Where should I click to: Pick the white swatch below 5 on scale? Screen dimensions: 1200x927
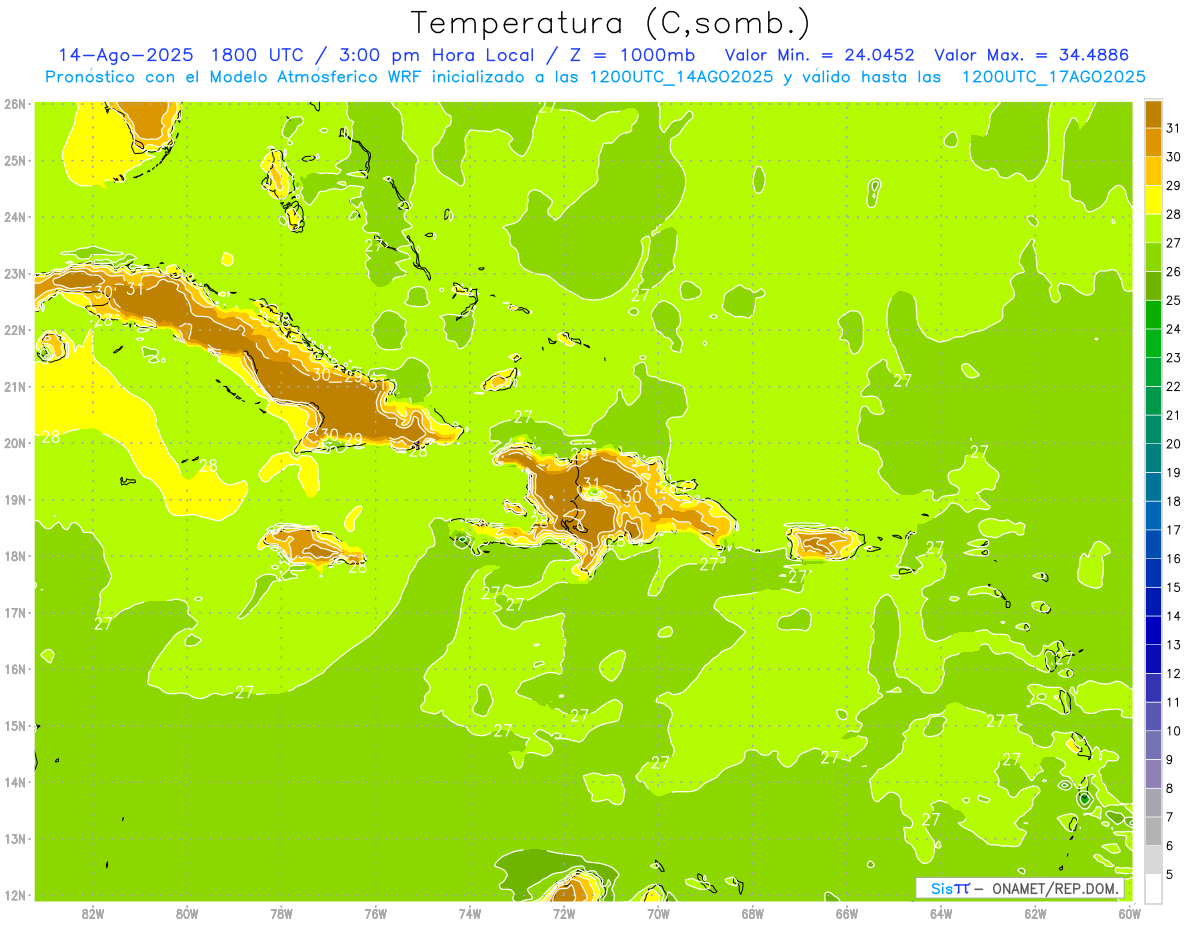(x=1153, y=887)
